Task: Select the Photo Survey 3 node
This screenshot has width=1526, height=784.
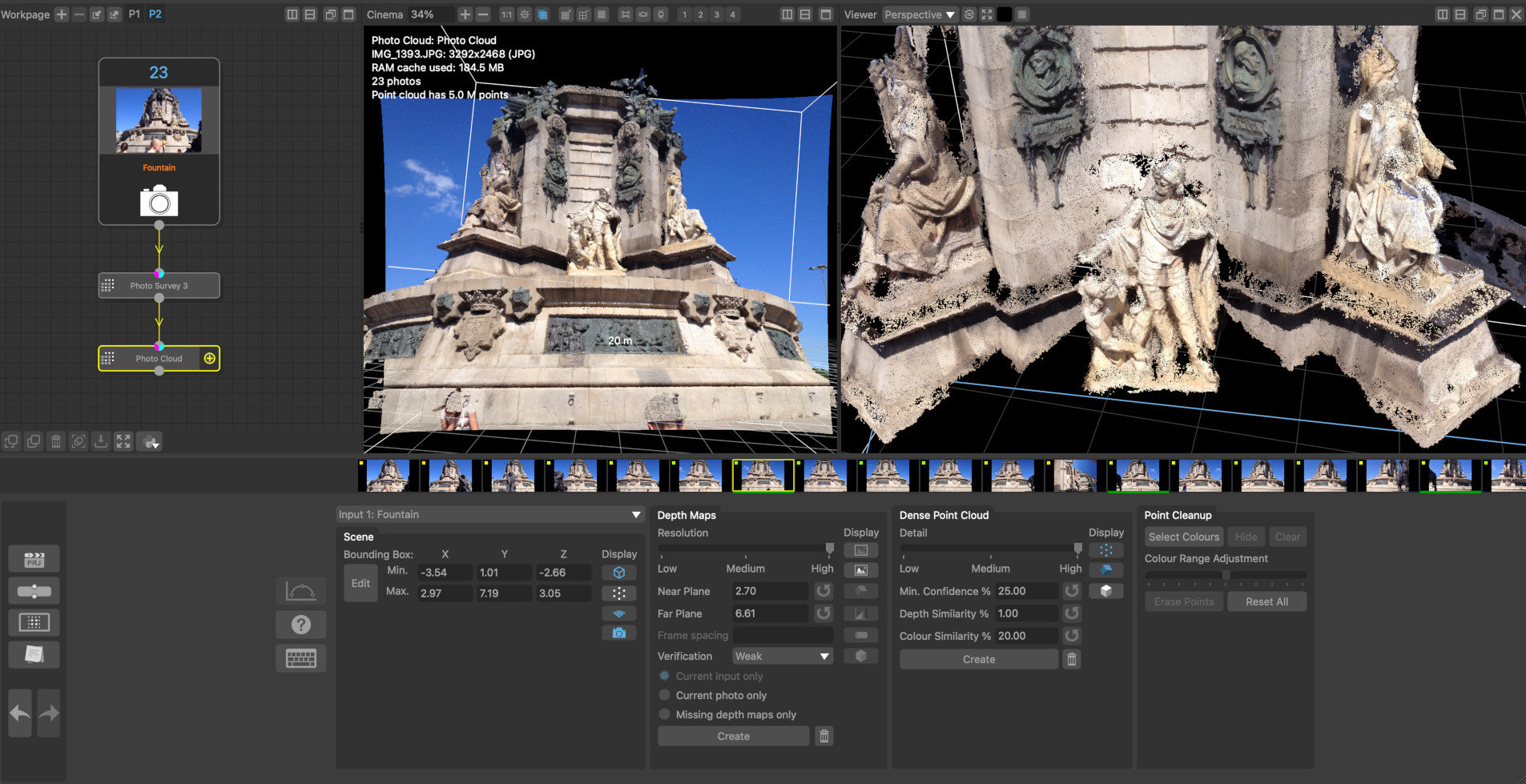Action: [159, 286]
